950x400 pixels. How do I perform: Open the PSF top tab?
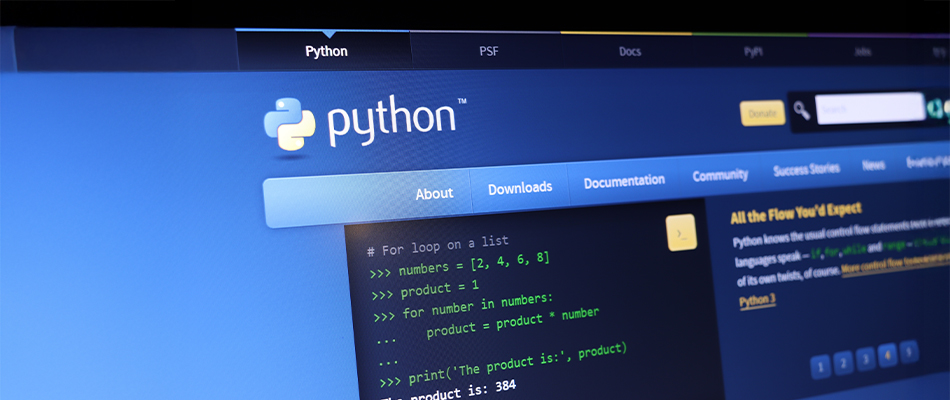click(x=488, y=51)
